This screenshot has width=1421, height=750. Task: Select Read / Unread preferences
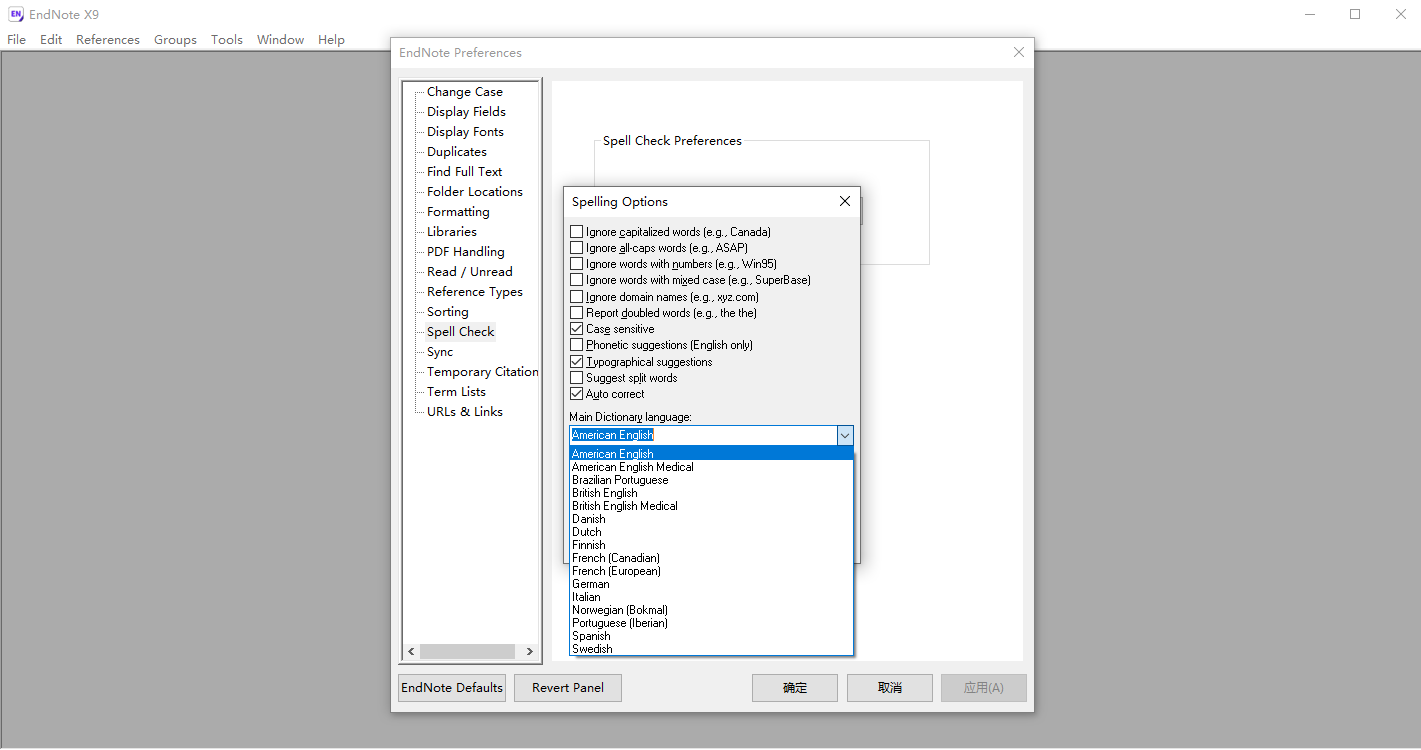[x=470, y=272]
